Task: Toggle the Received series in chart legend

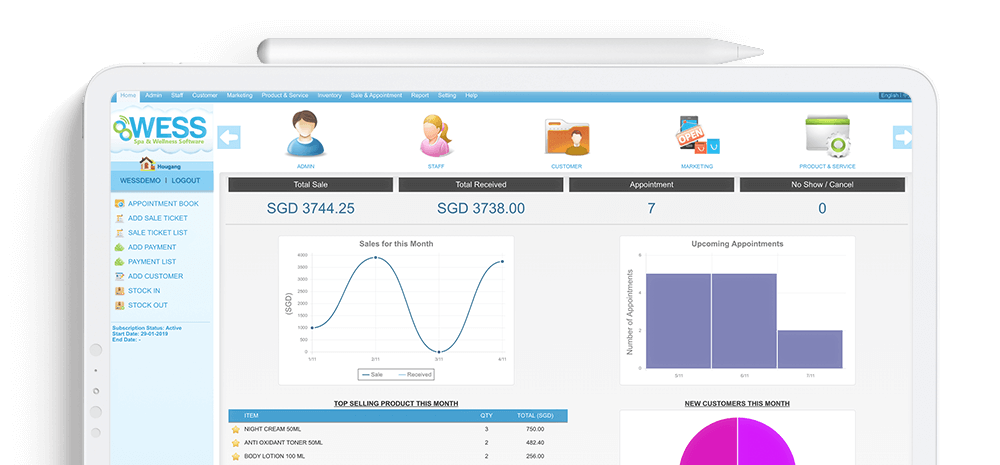Action: pos(415,375)
